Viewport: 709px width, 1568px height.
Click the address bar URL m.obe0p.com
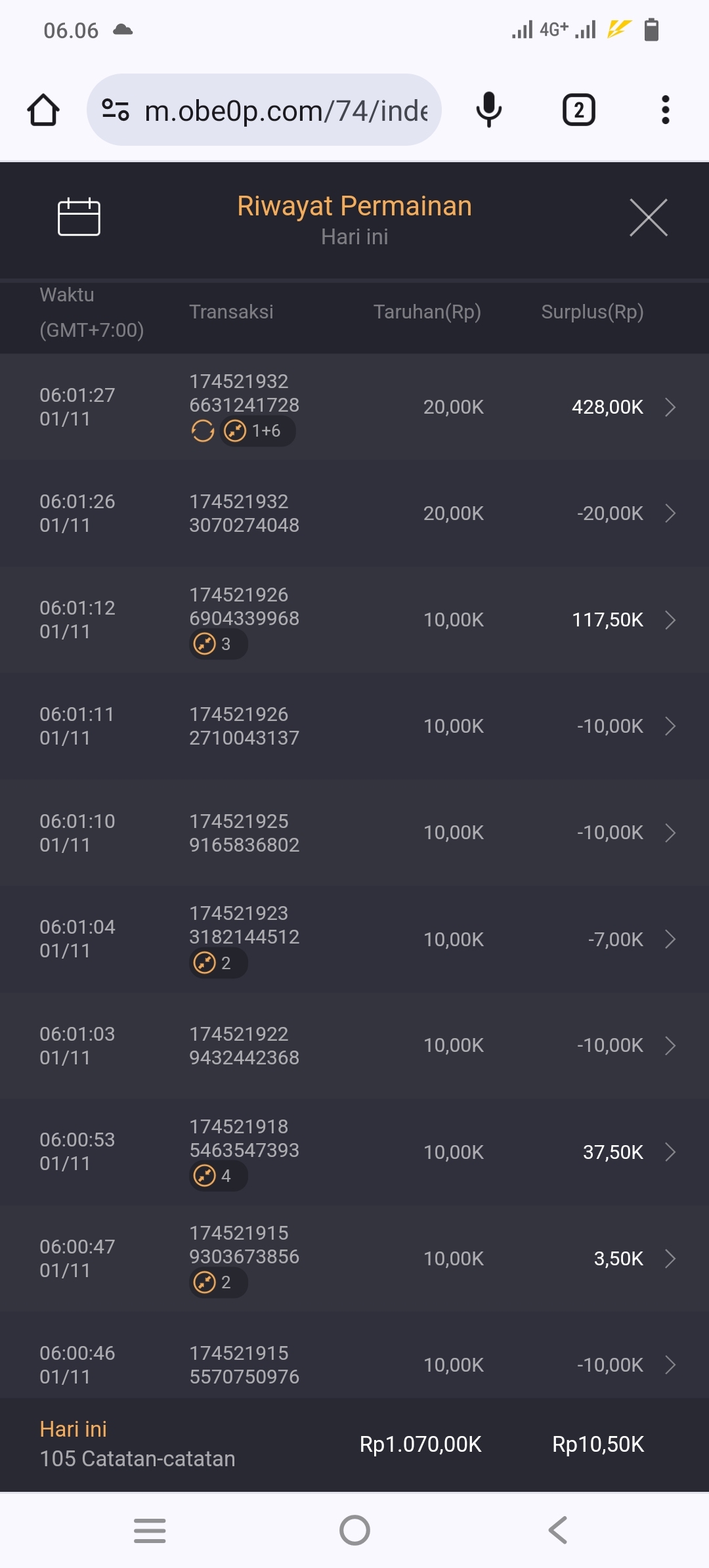[286, 110]
